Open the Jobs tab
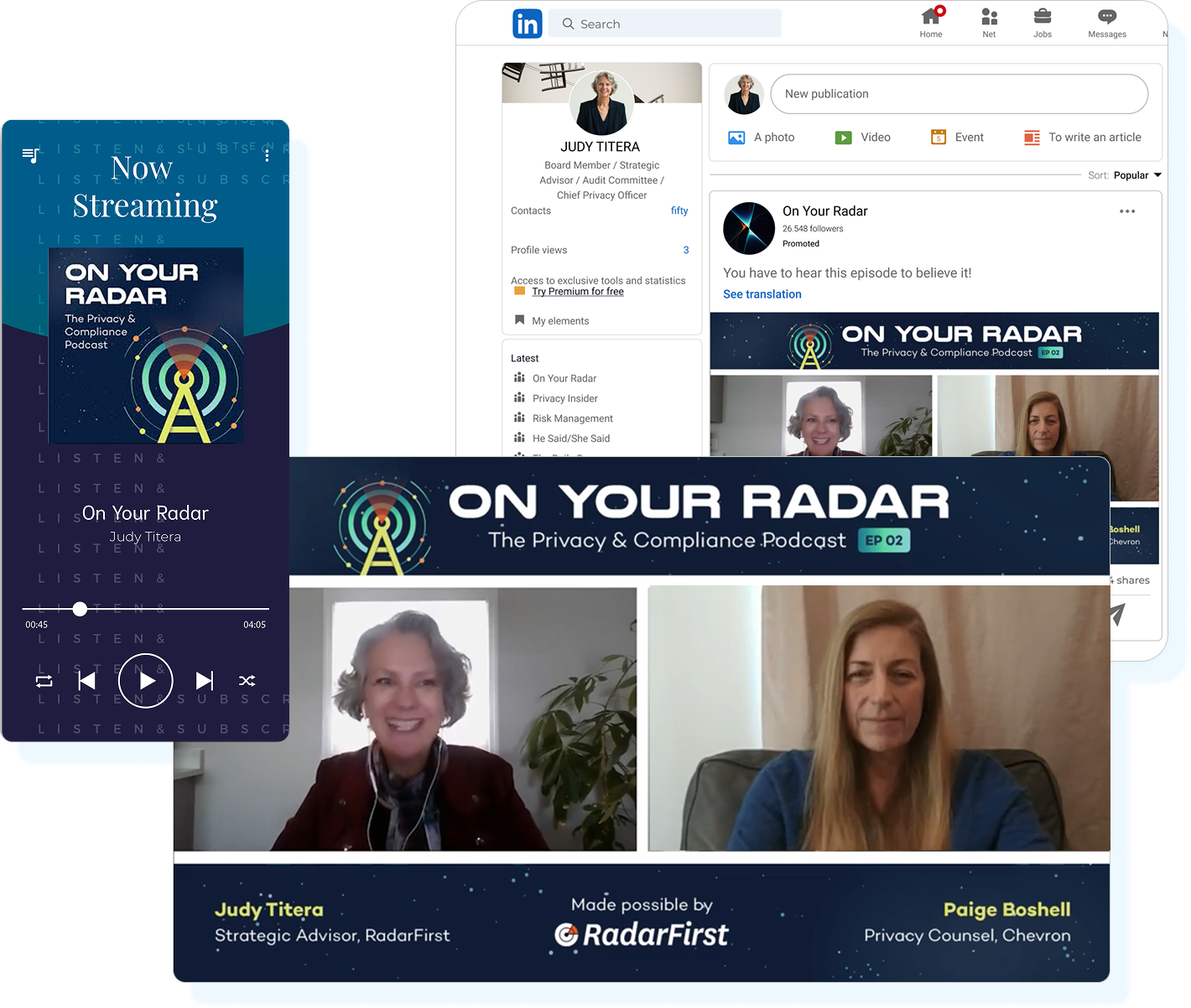1191x1008 pixels. tap(1043, 23)
